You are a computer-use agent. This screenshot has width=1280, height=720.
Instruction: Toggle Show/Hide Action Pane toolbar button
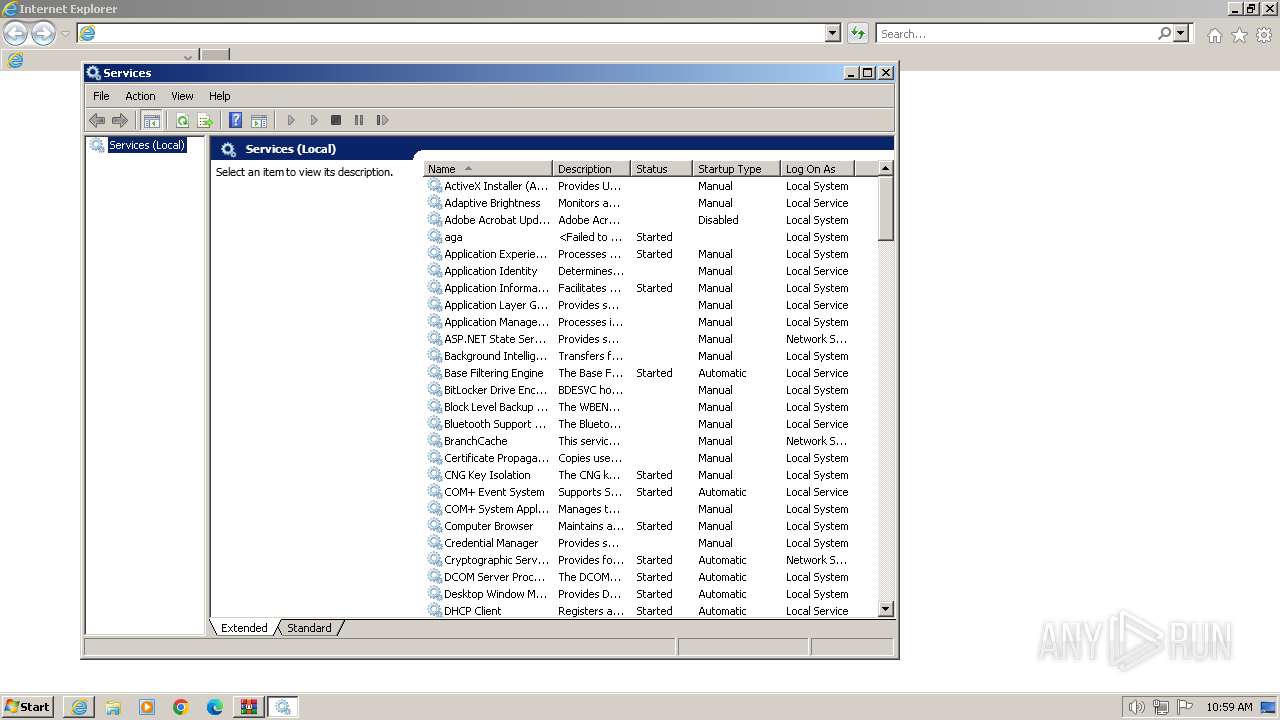tap(259, 120)
